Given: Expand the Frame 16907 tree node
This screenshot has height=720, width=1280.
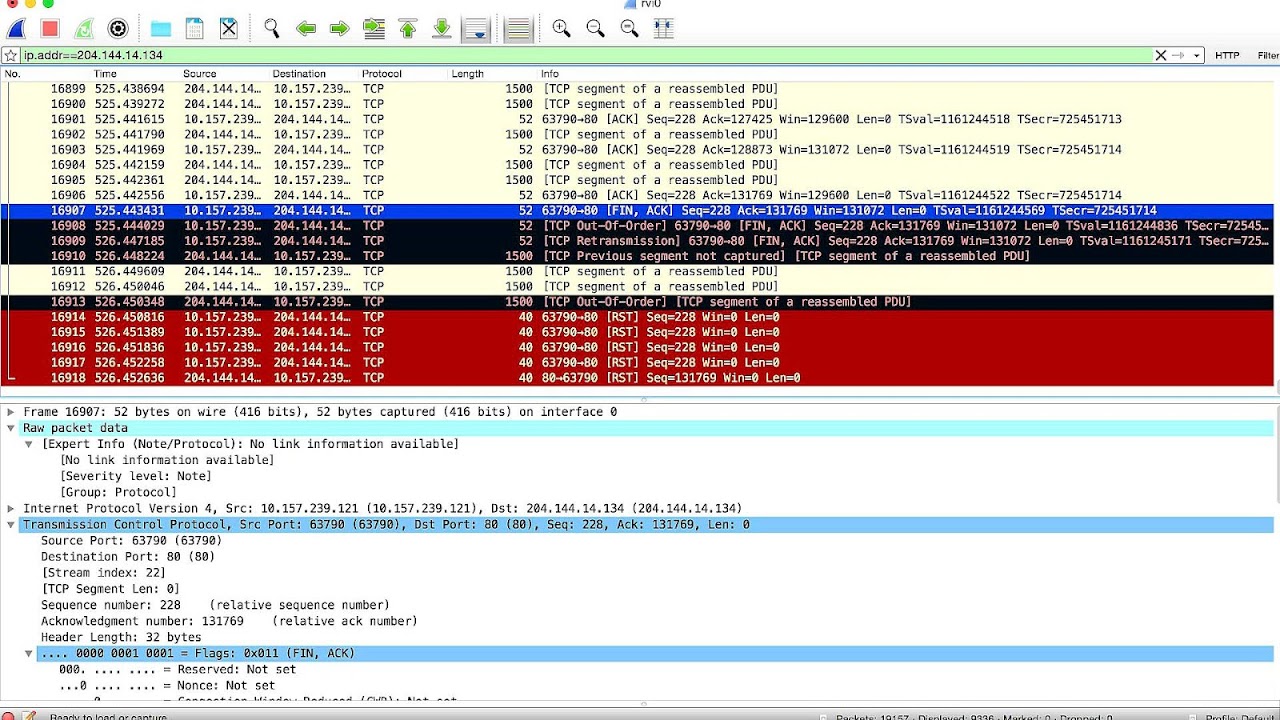Looking at the screenshot, I should click(x=11, y=412).
